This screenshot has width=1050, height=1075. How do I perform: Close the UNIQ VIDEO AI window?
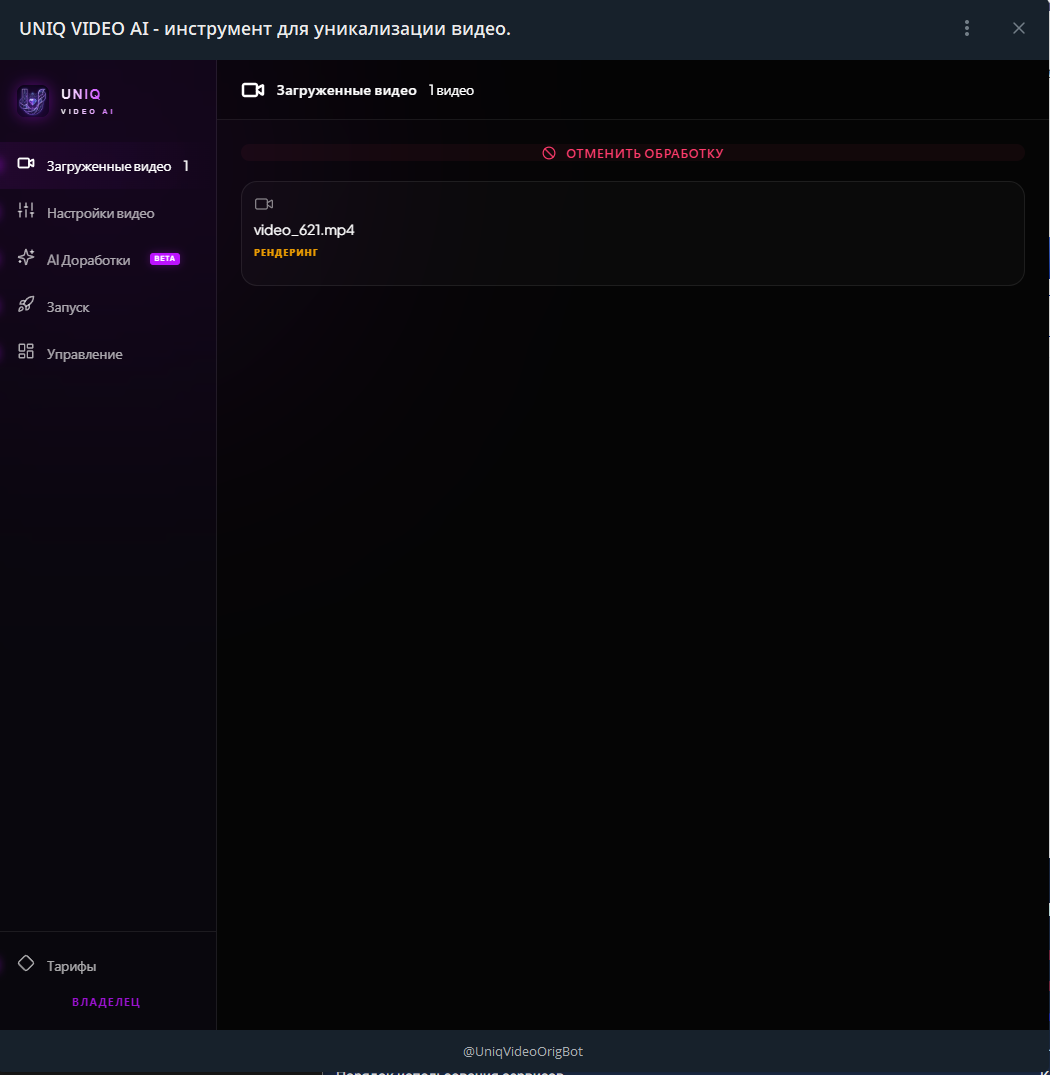1018,28
